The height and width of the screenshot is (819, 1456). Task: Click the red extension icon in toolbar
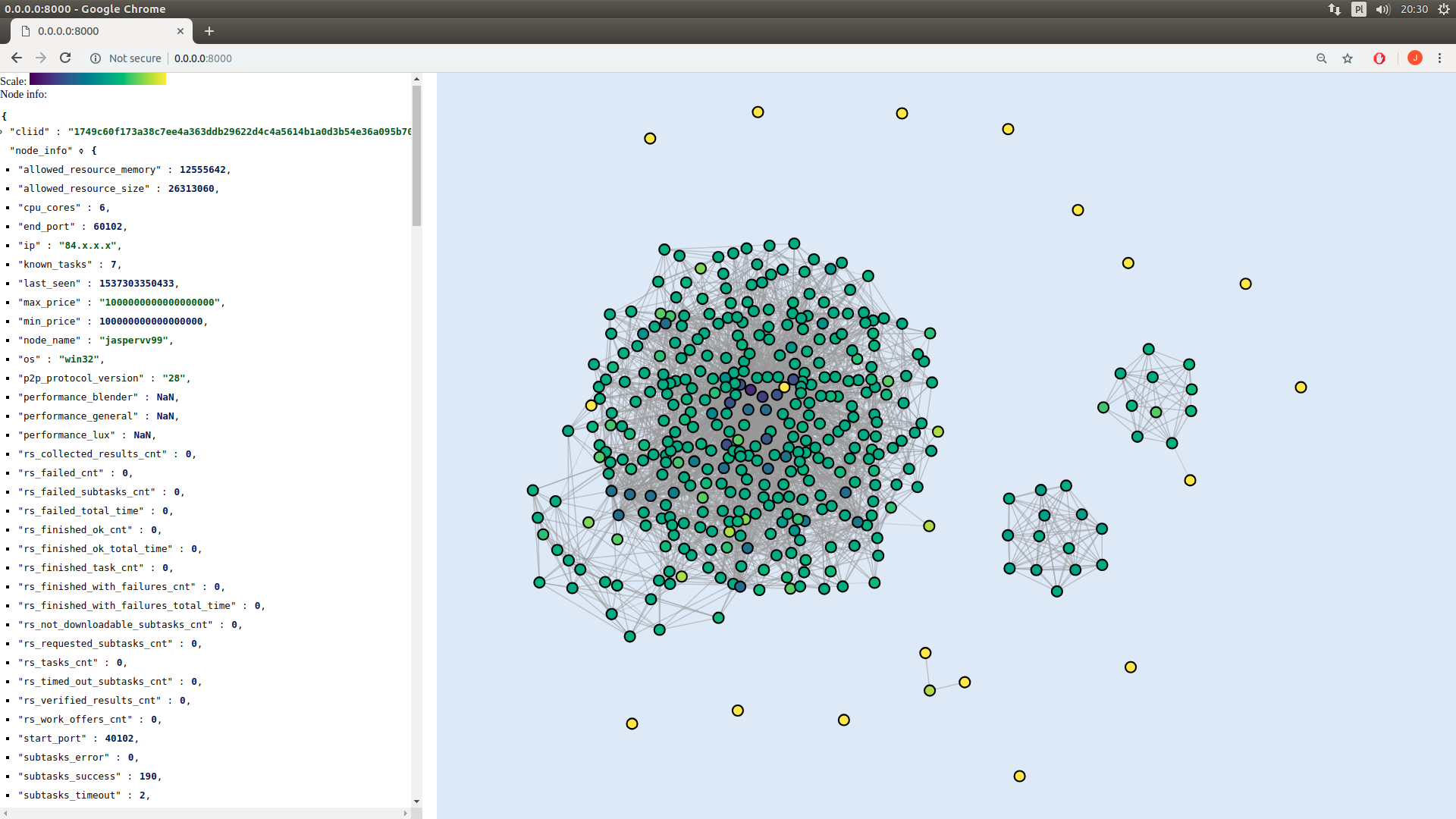1379,58
